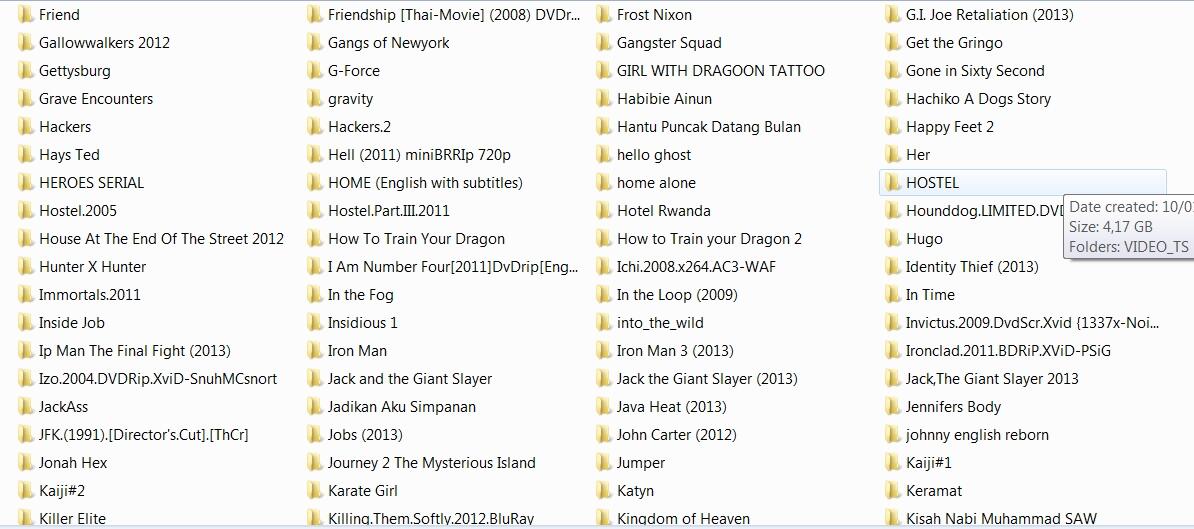Click 'Hunter X Hunter' folder name
Image resolution: width=1194 pixels, height=529 pixels.
[x=92, y=267]
